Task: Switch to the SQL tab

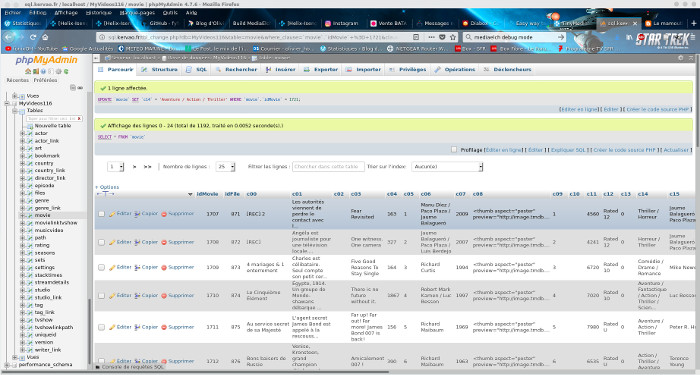Action: tap(197, 70)
